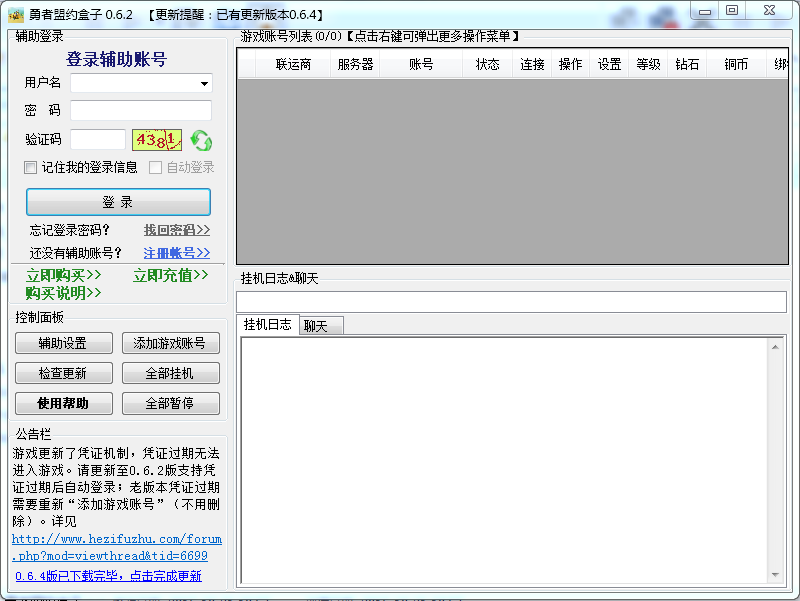Click the 添加游戏账号 button
The image size is (800, 601).
[172, 342]
